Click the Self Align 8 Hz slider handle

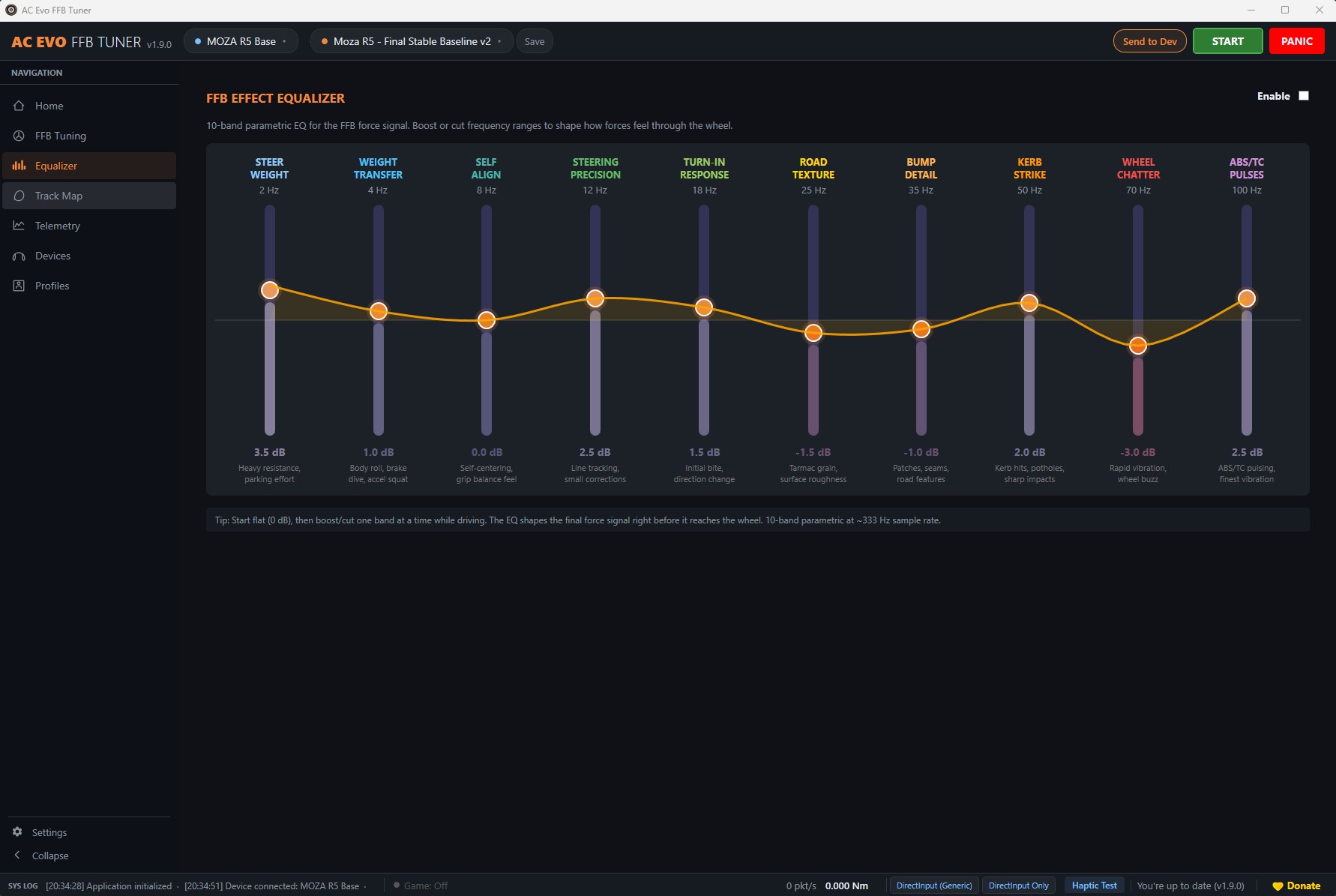point(487,320)
